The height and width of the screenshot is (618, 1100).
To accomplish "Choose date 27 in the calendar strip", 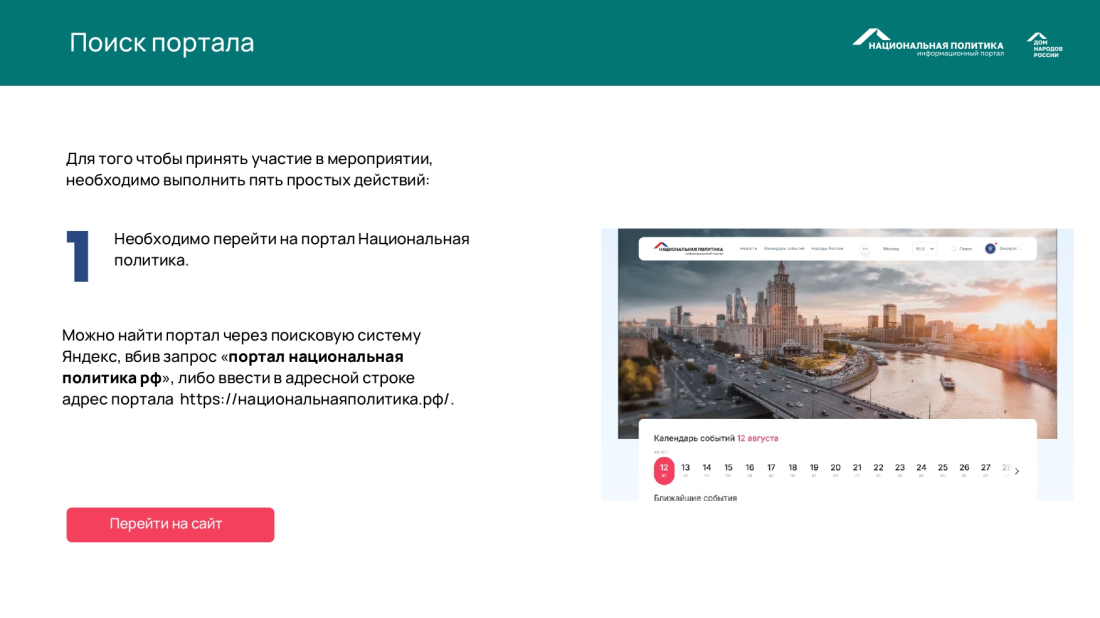I will point(985,468).
